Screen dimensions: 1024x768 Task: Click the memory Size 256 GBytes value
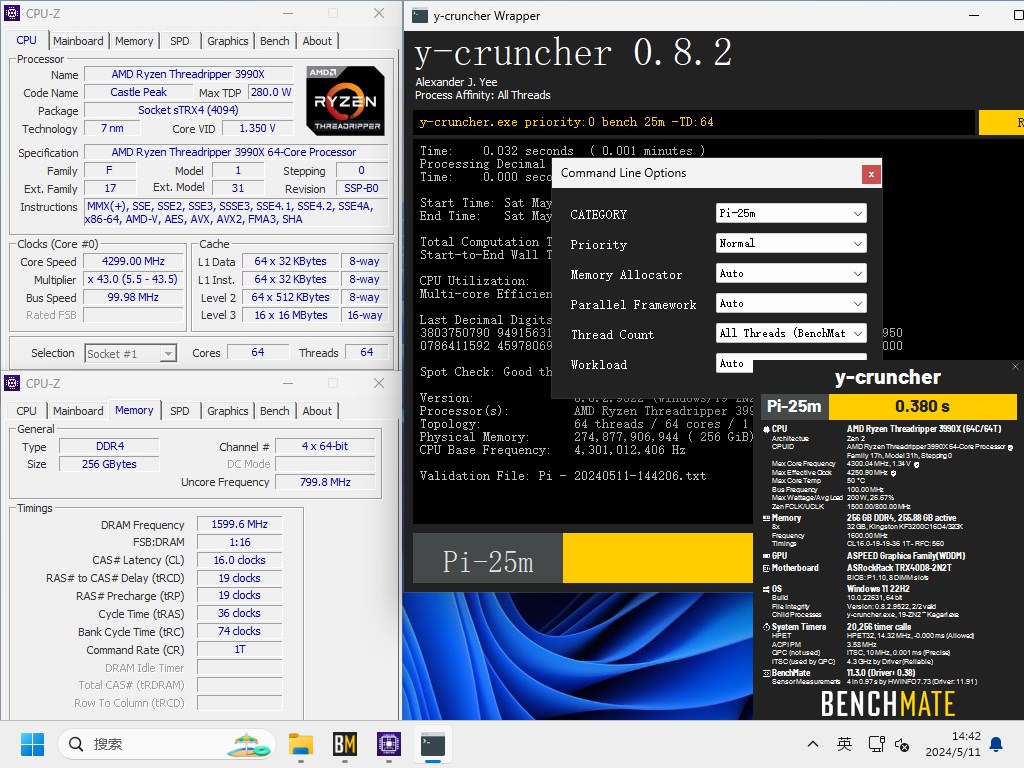click(x=109, y=464)
